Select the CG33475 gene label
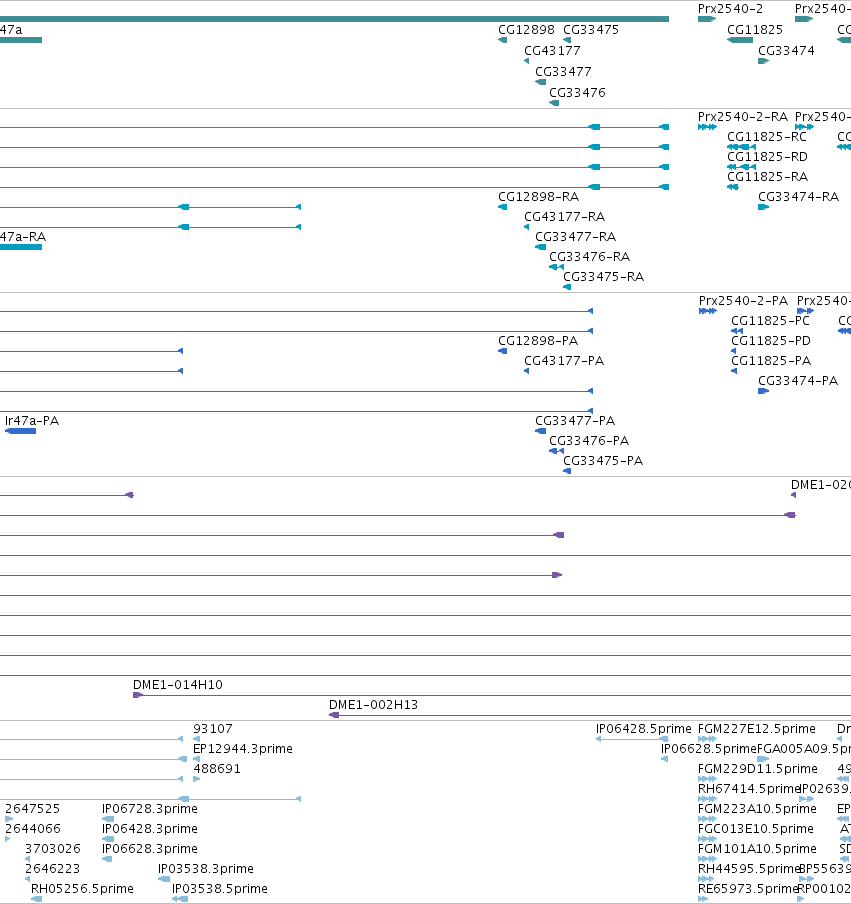 coord(590,30)
